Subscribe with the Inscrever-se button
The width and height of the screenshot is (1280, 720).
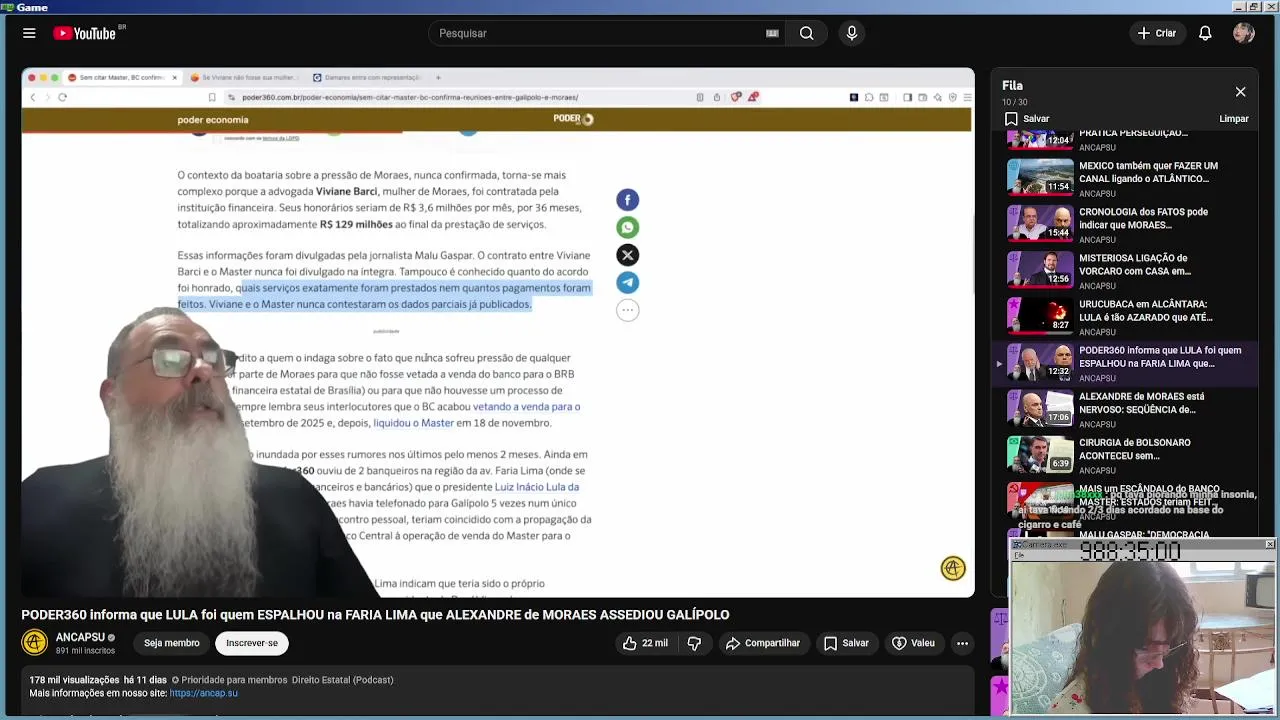pos(252,643)
